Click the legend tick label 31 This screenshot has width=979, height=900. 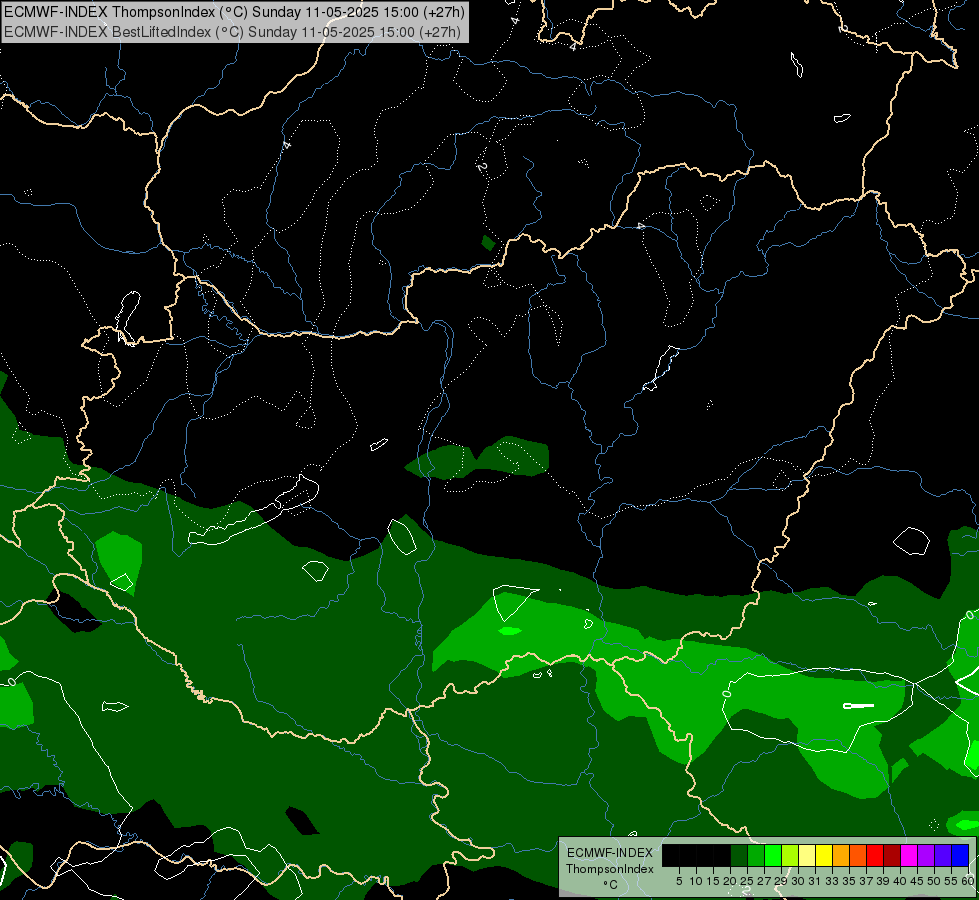click(815, 881)
